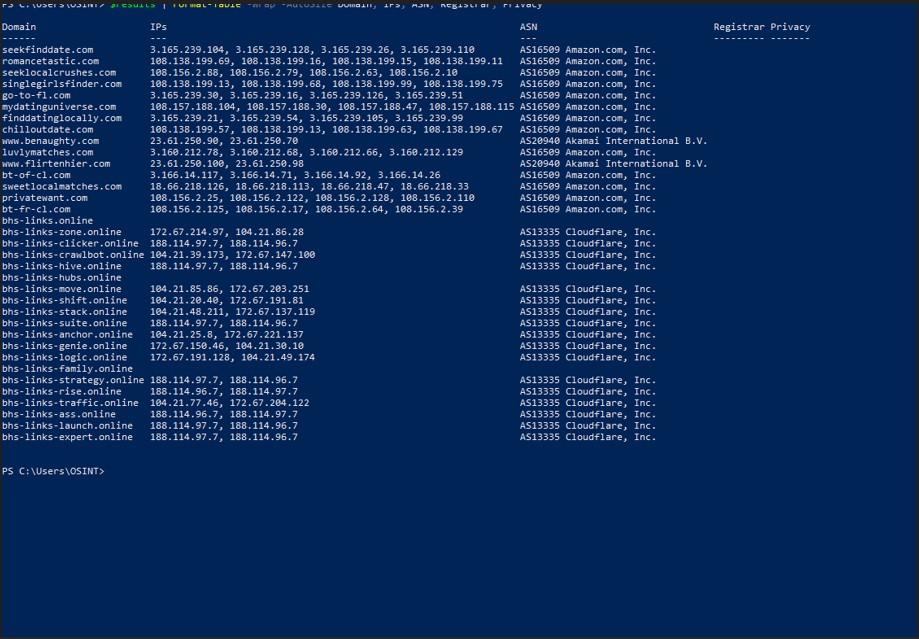The height and width of the screenshot is (639, 919).
Task: Click the Domain column header
Action: [20, 27]
